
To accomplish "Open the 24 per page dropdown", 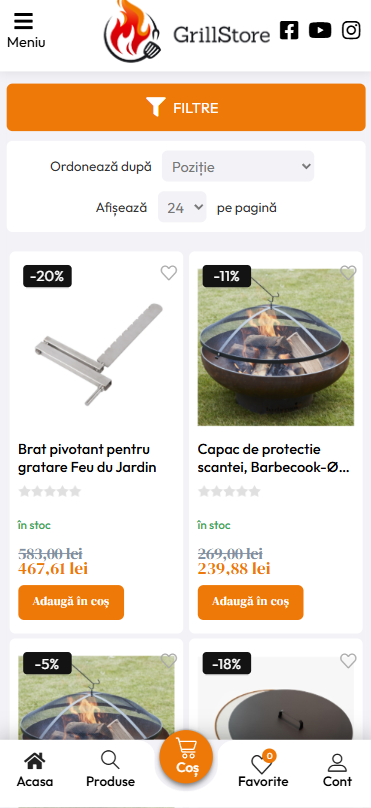I will coord(182,207).
